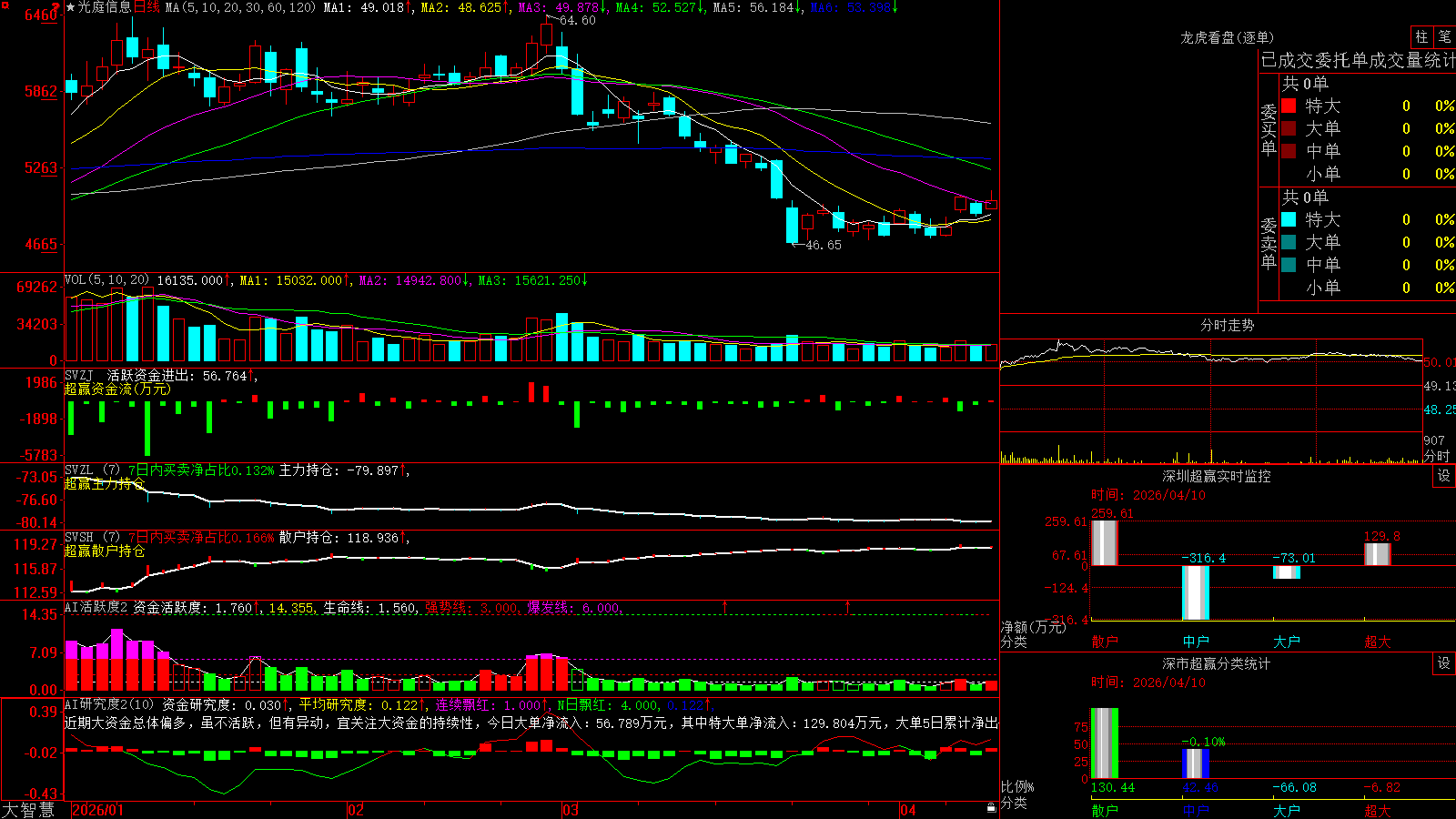Click the teal 大单 swatch under 委卖单
The height and width of the screenshot is (819, 1456).
[1289, 242]
